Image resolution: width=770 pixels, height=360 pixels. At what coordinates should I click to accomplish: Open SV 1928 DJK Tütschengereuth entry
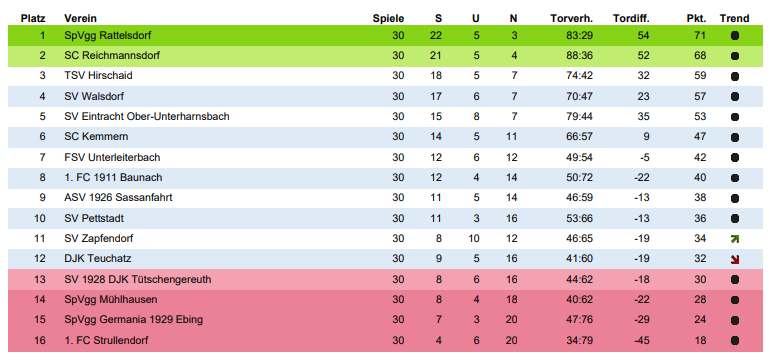[x=138, y=279]
